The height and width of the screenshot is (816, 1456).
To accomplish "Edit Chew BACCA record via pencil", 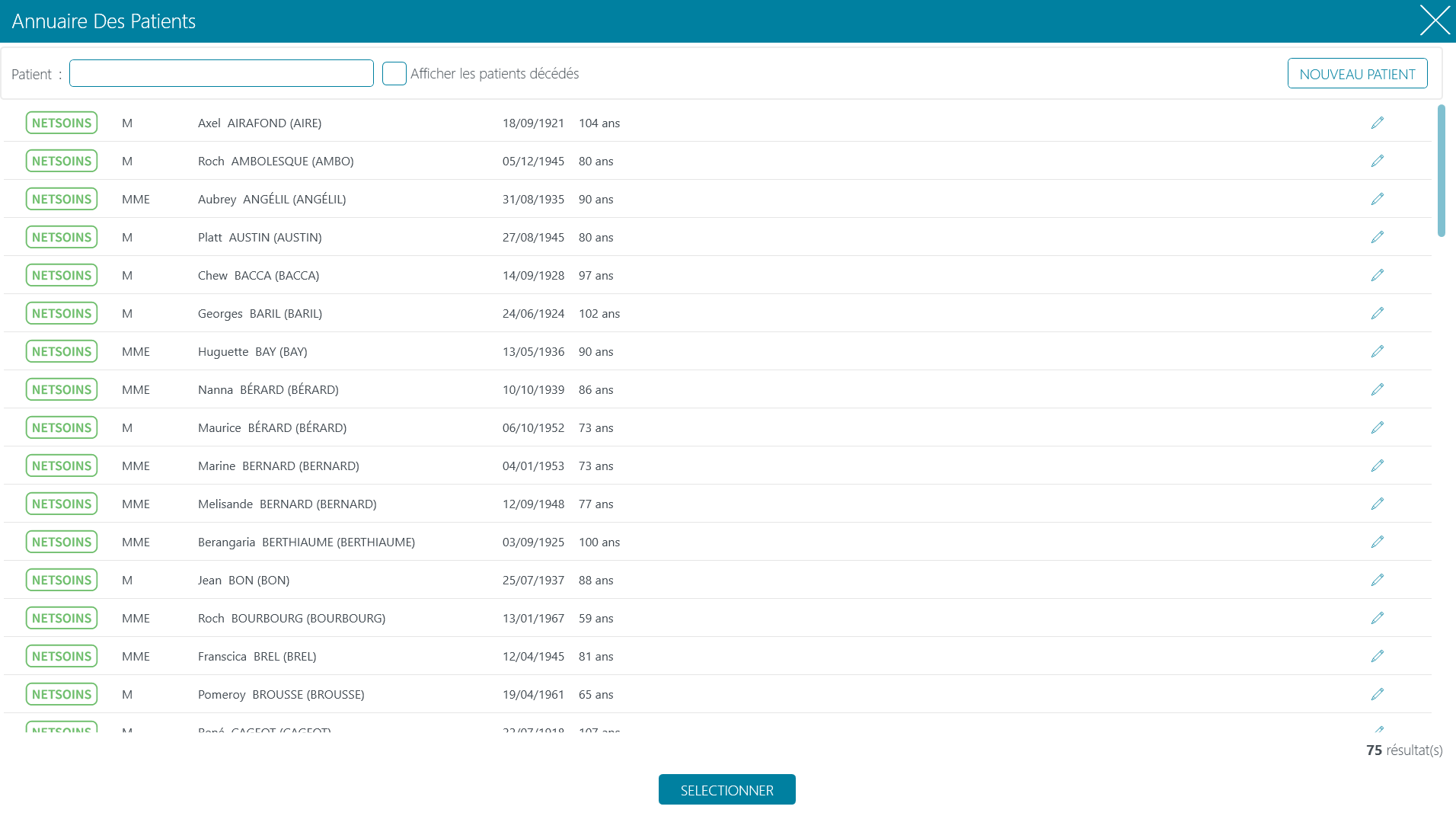I will (x=1377, y=275).
